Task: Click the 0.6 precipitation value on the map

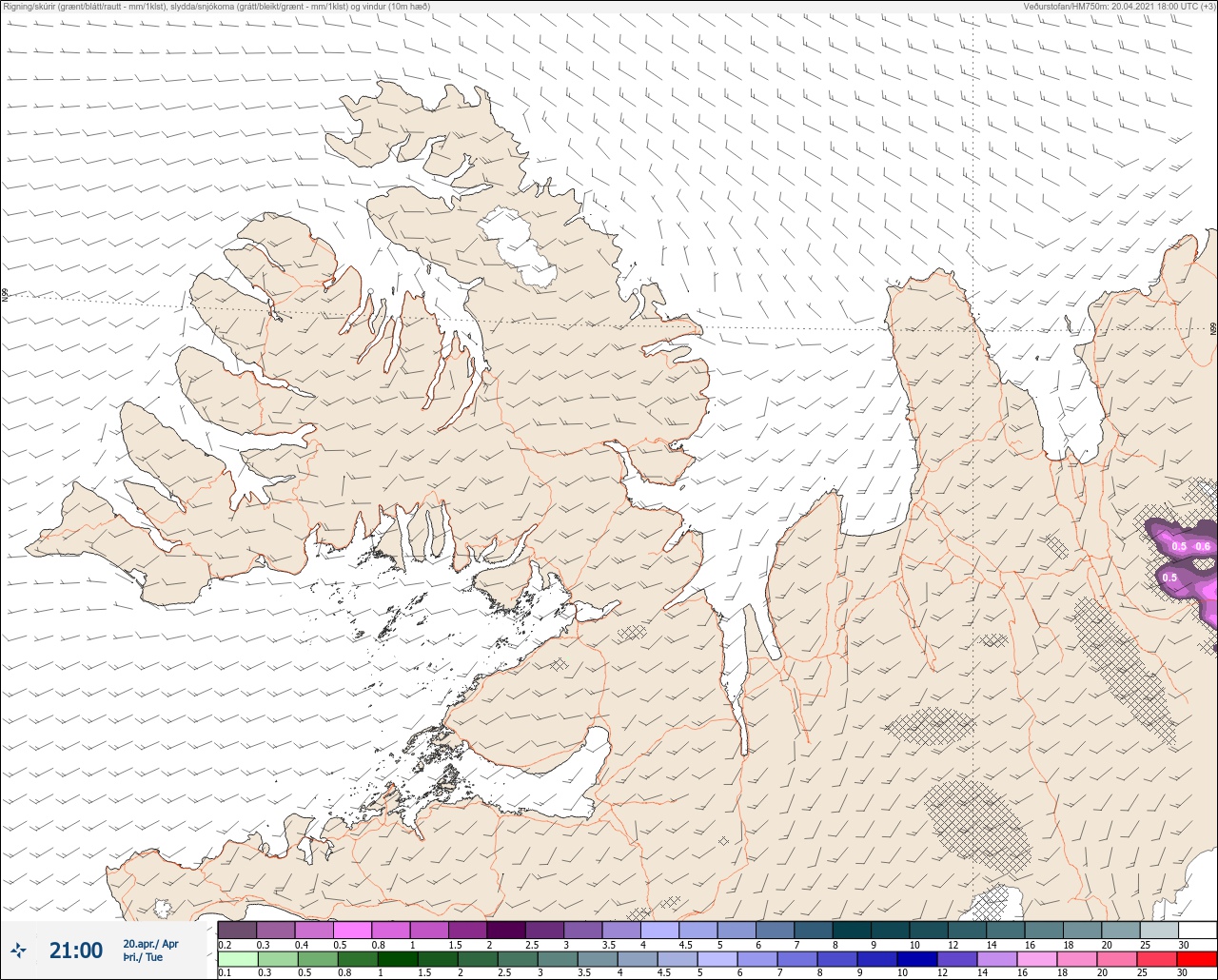Action: (1203, 546)
